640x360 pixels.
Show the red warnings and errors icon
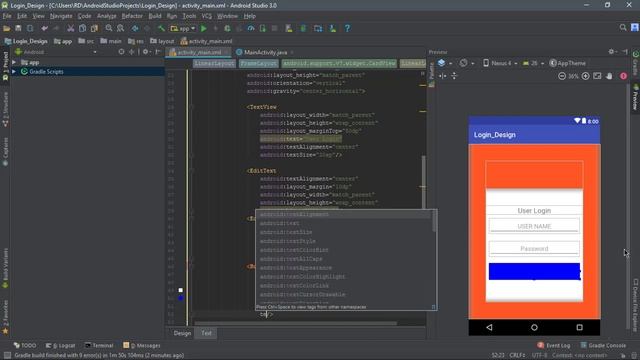623,76
